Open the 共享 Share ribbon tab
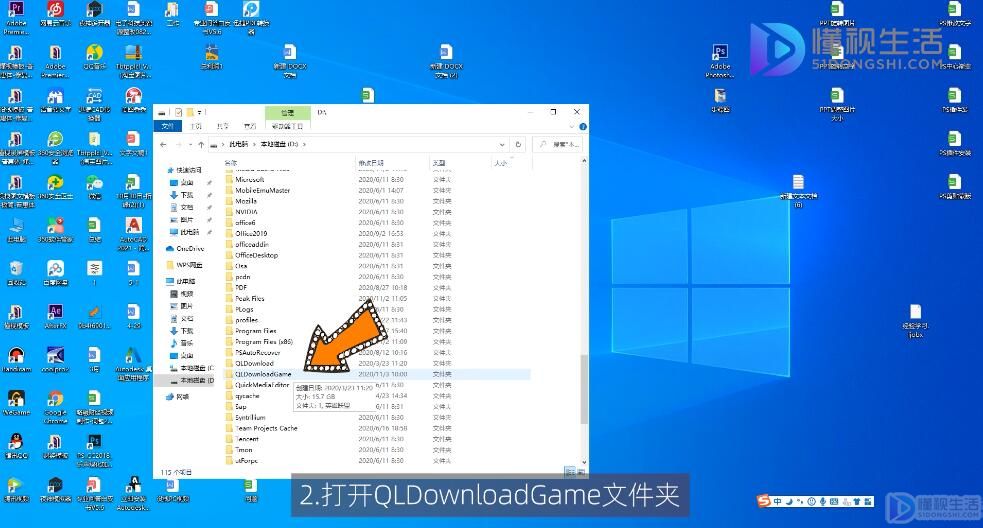The image size is (983, 528). [223, 126]
